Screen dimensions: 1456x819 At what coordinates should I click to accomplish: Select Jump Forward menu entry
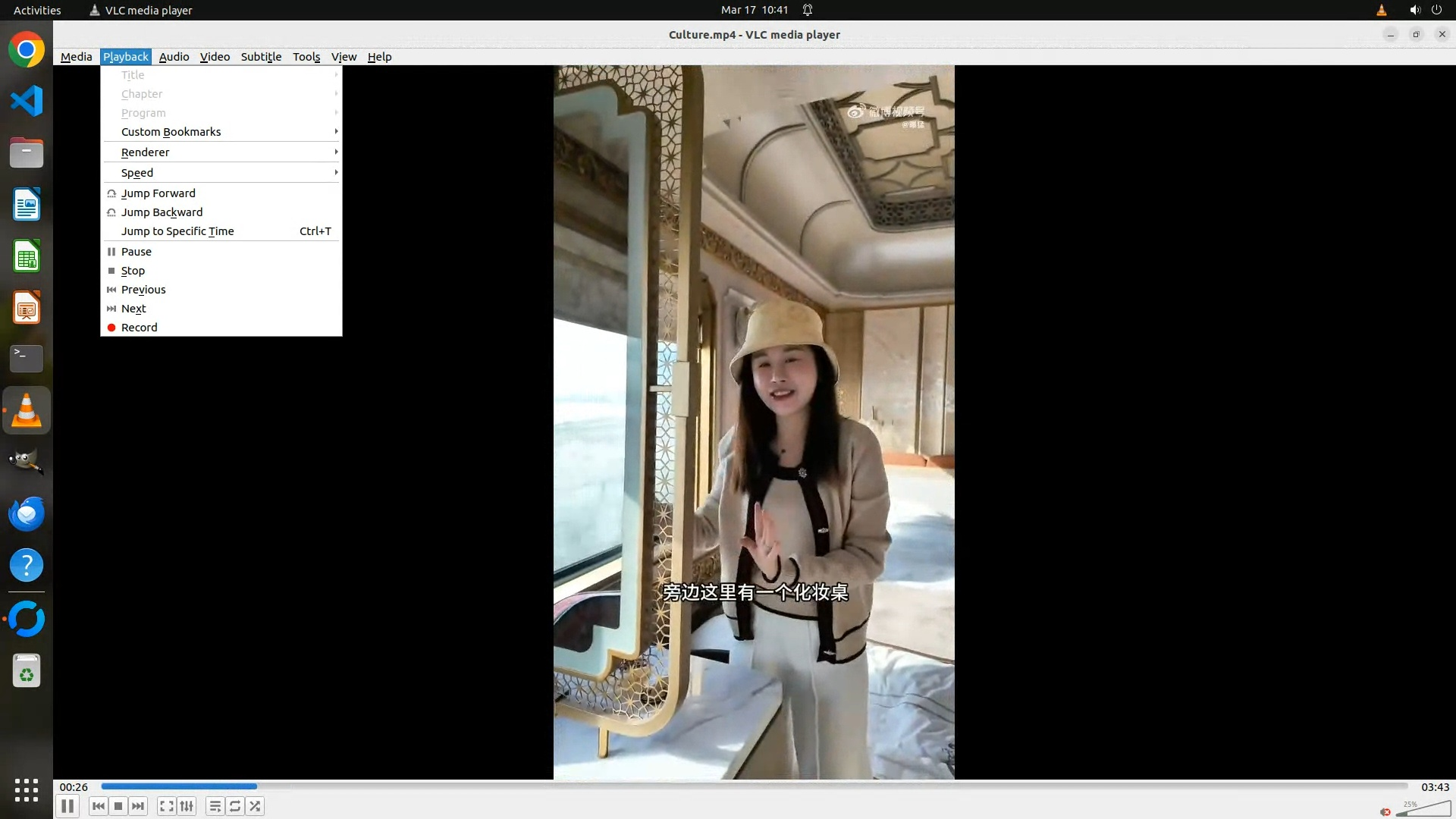[158, 193]
